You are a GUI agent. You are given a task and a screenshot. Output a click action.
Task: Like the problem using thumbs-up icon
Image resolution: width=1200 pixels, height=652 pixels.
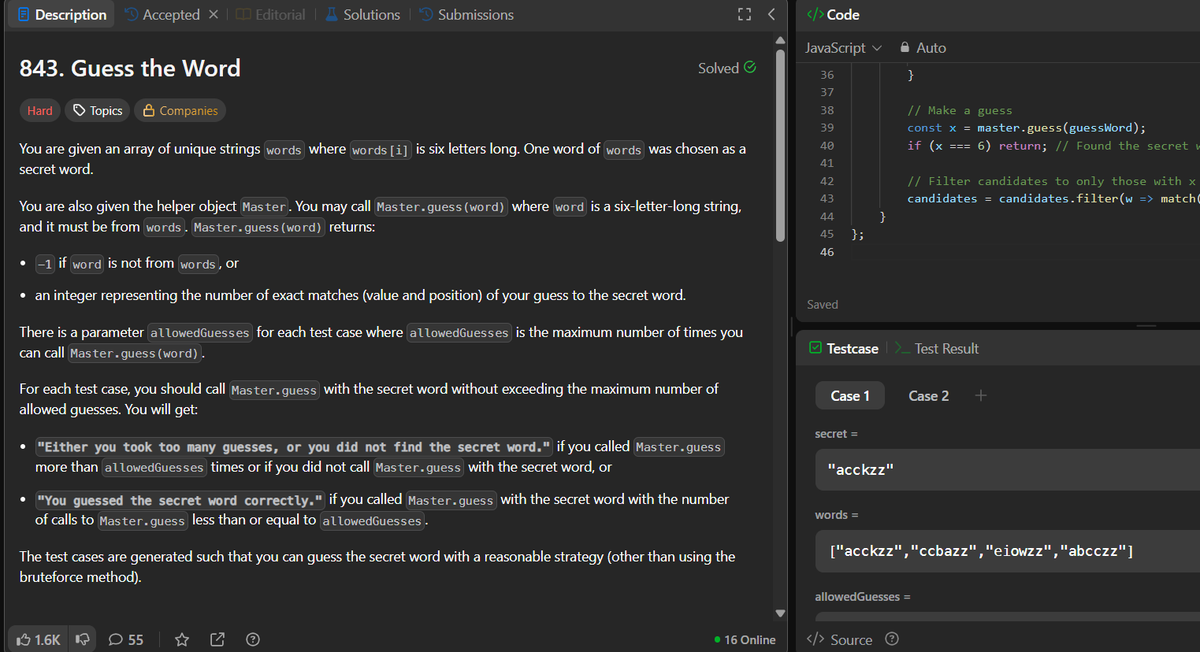[39, 639]
